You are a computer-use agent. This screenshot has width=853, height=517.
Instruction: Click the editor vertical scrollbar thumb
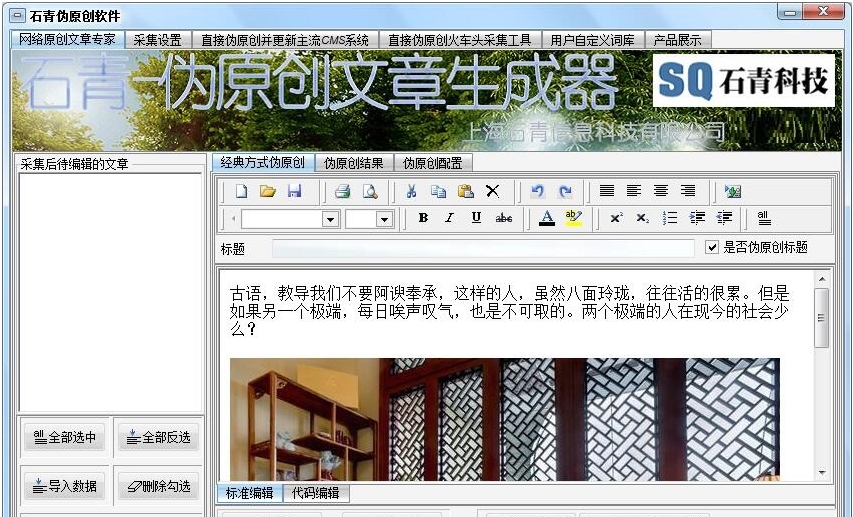(821, 318)
